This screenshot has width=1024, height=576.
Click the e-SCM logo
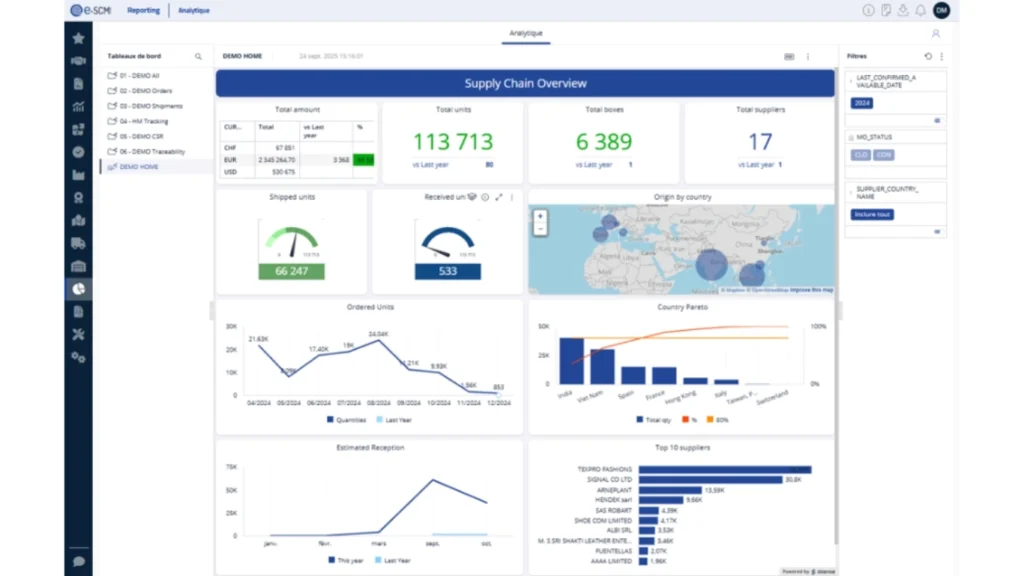91,10
